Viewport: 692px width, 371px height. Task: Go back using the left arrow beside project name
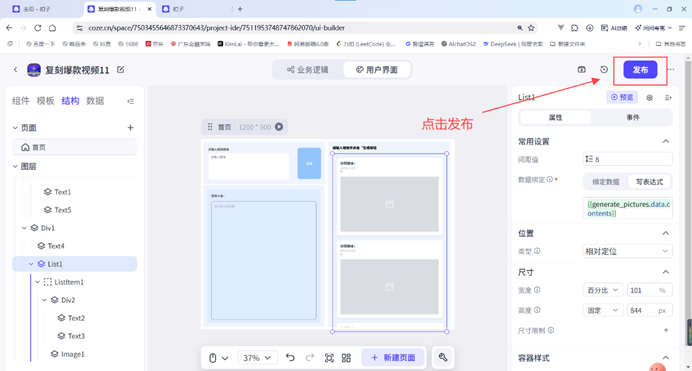pos(16,69)
